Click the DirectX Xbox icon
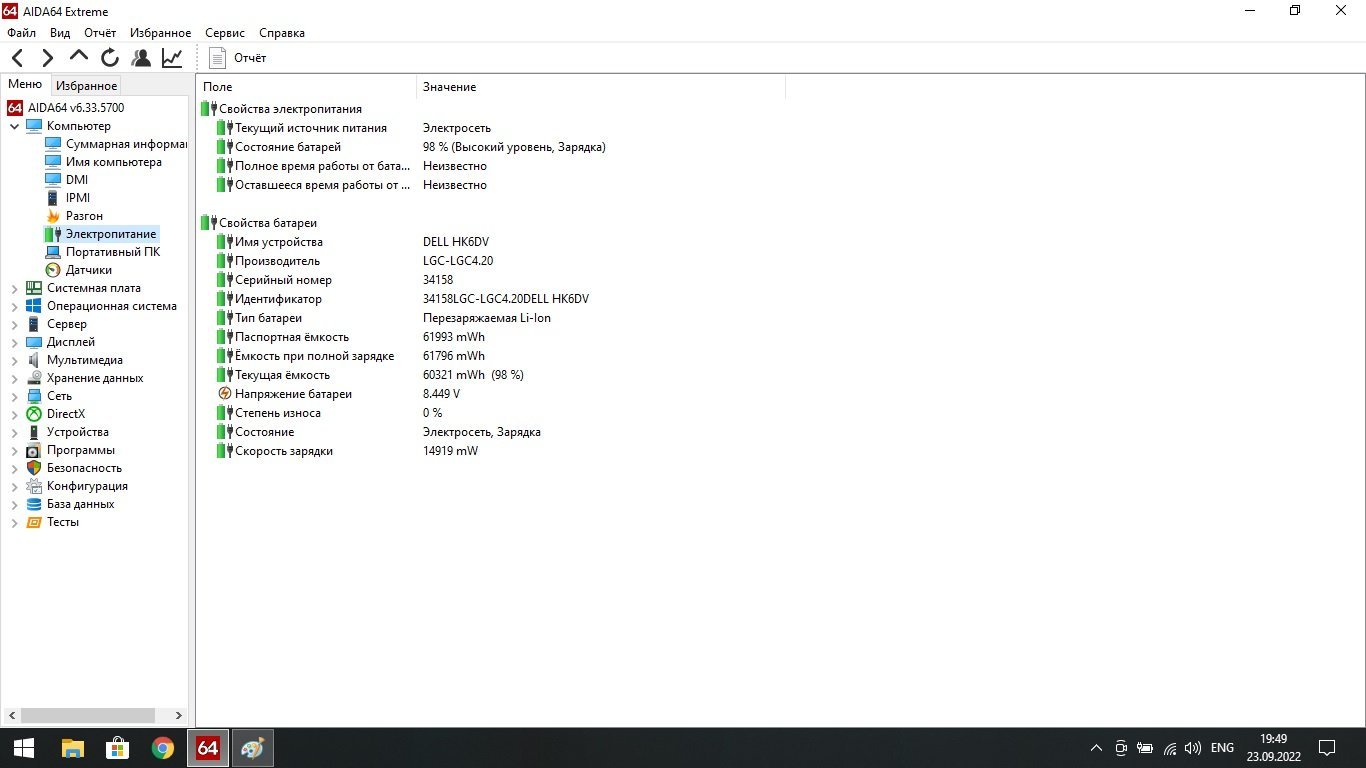1366x768 pixels. click(34, 414)
